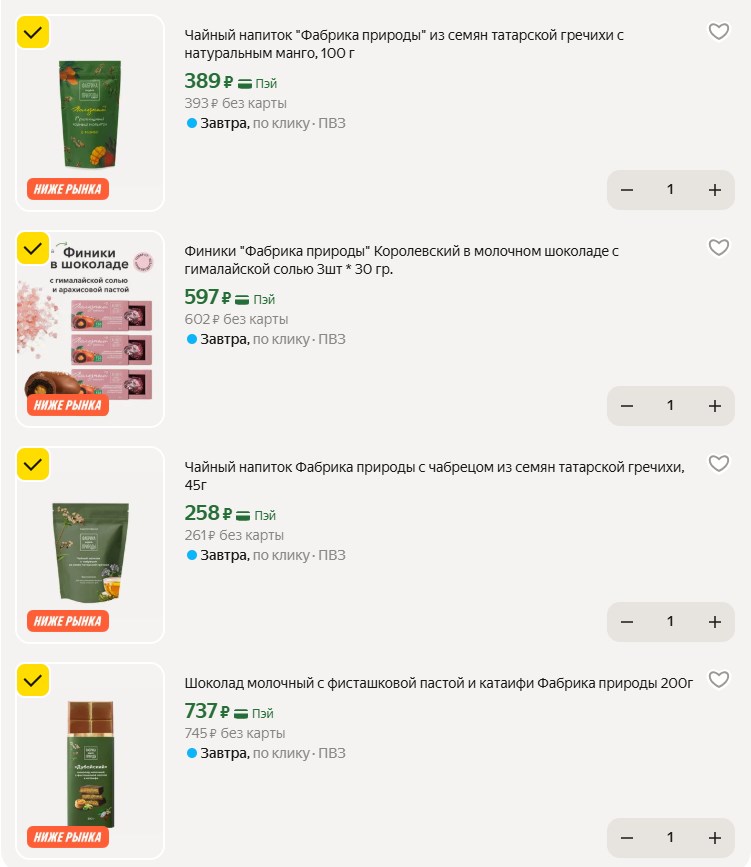Add one more thyme tea drink
This screenshot has width=751, height=867.
(715, 621)
